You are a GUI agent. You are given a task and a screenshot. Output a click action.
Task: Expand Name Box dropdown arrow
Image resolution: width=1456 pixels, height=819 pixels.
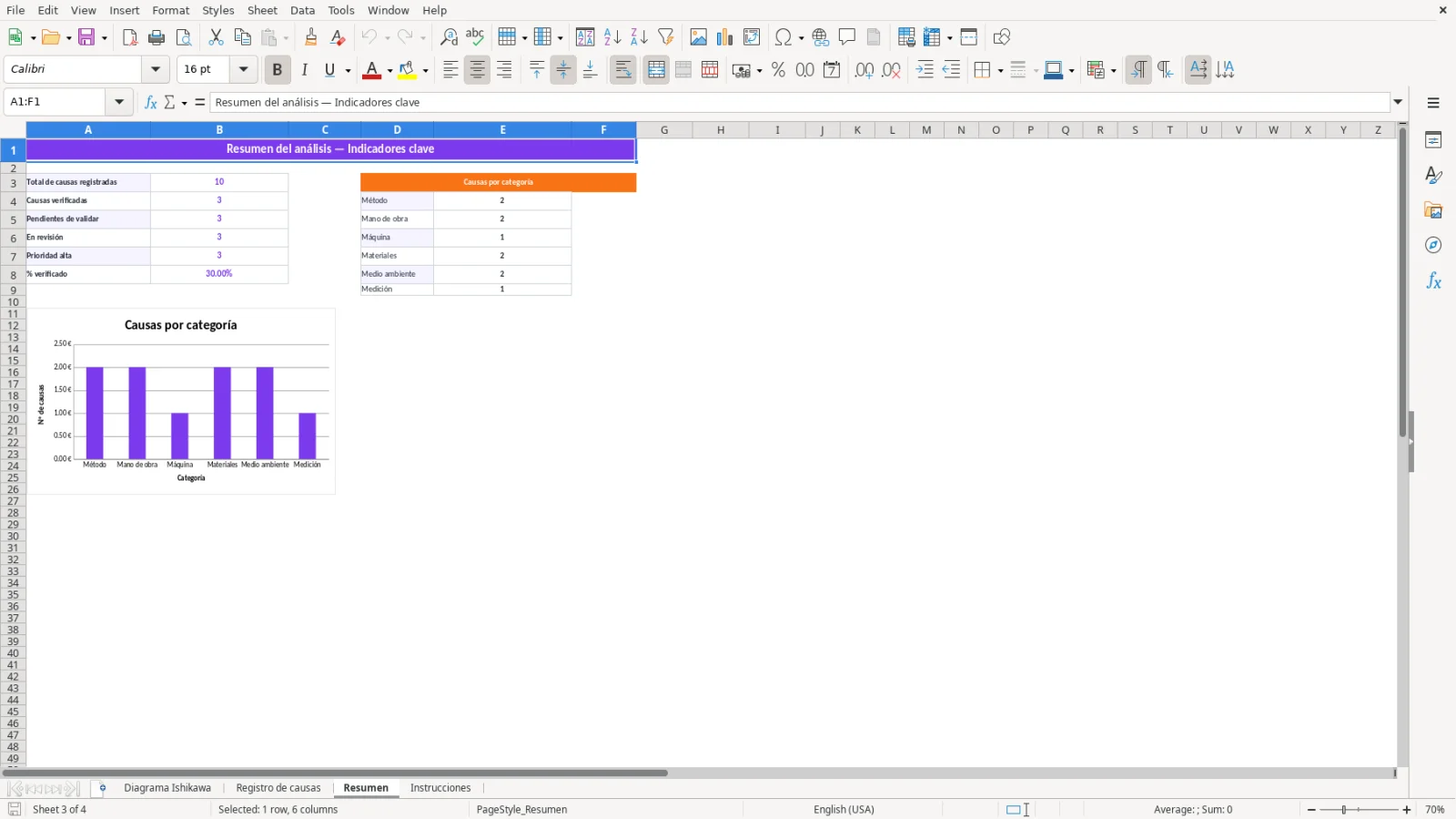(x=119, y=102)
